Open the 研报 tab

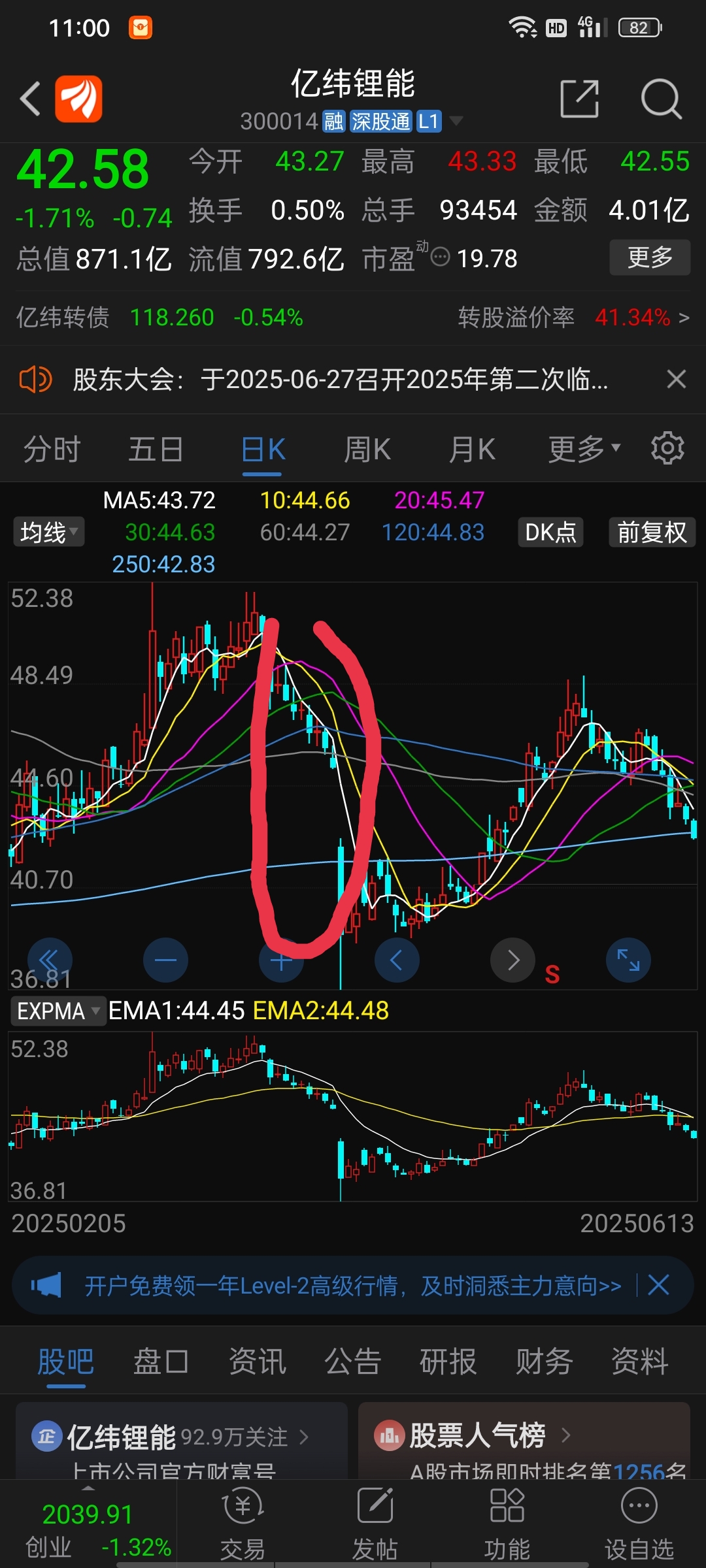[448, 1363]
